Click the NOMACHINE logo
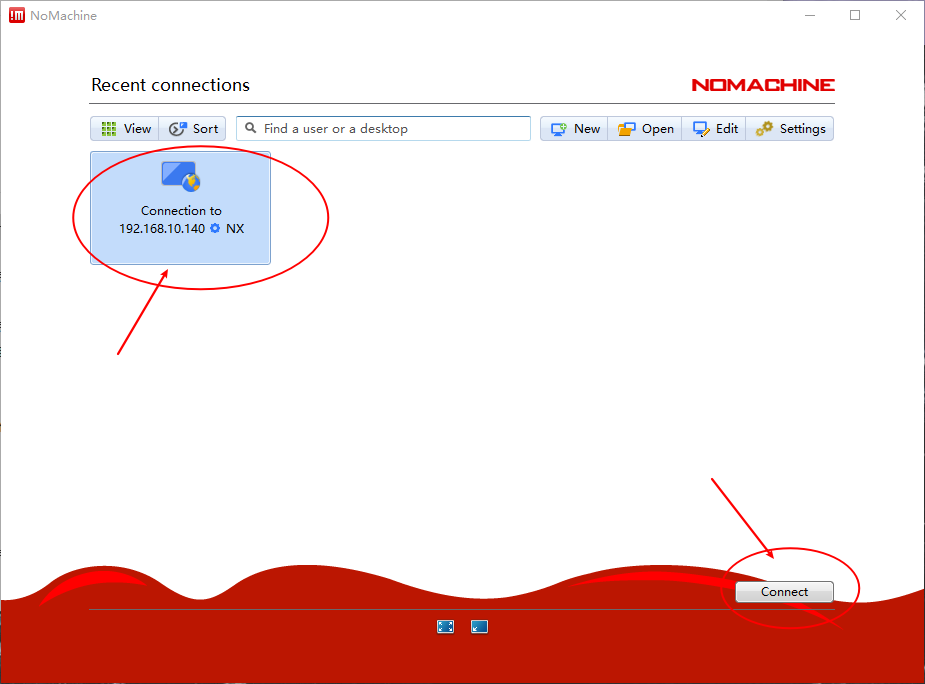Image resolution: width=925 pixels, height=684 pixels. tap(763, 85)
